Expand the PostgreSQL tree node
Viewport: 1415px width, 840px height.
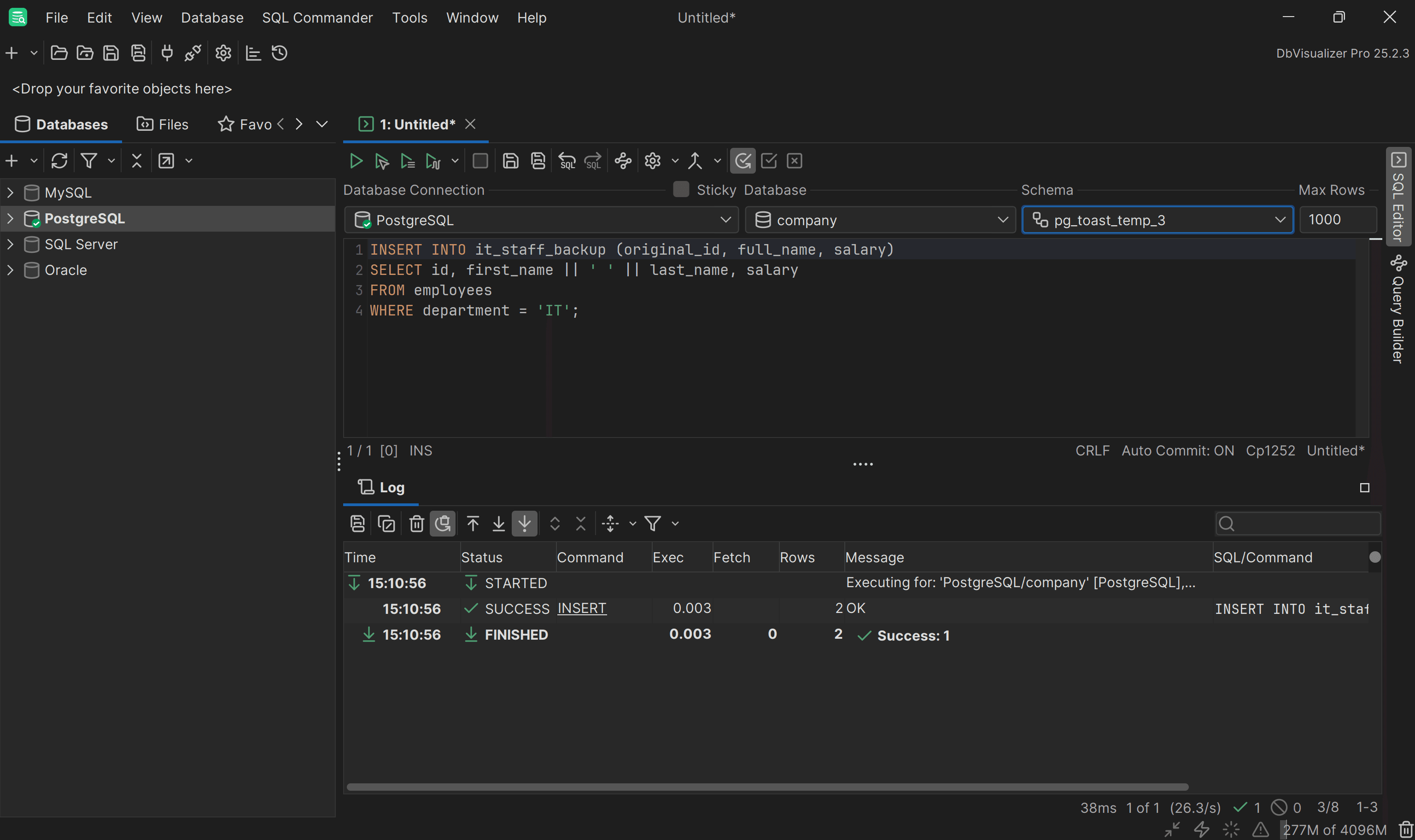tap(10, 218)
